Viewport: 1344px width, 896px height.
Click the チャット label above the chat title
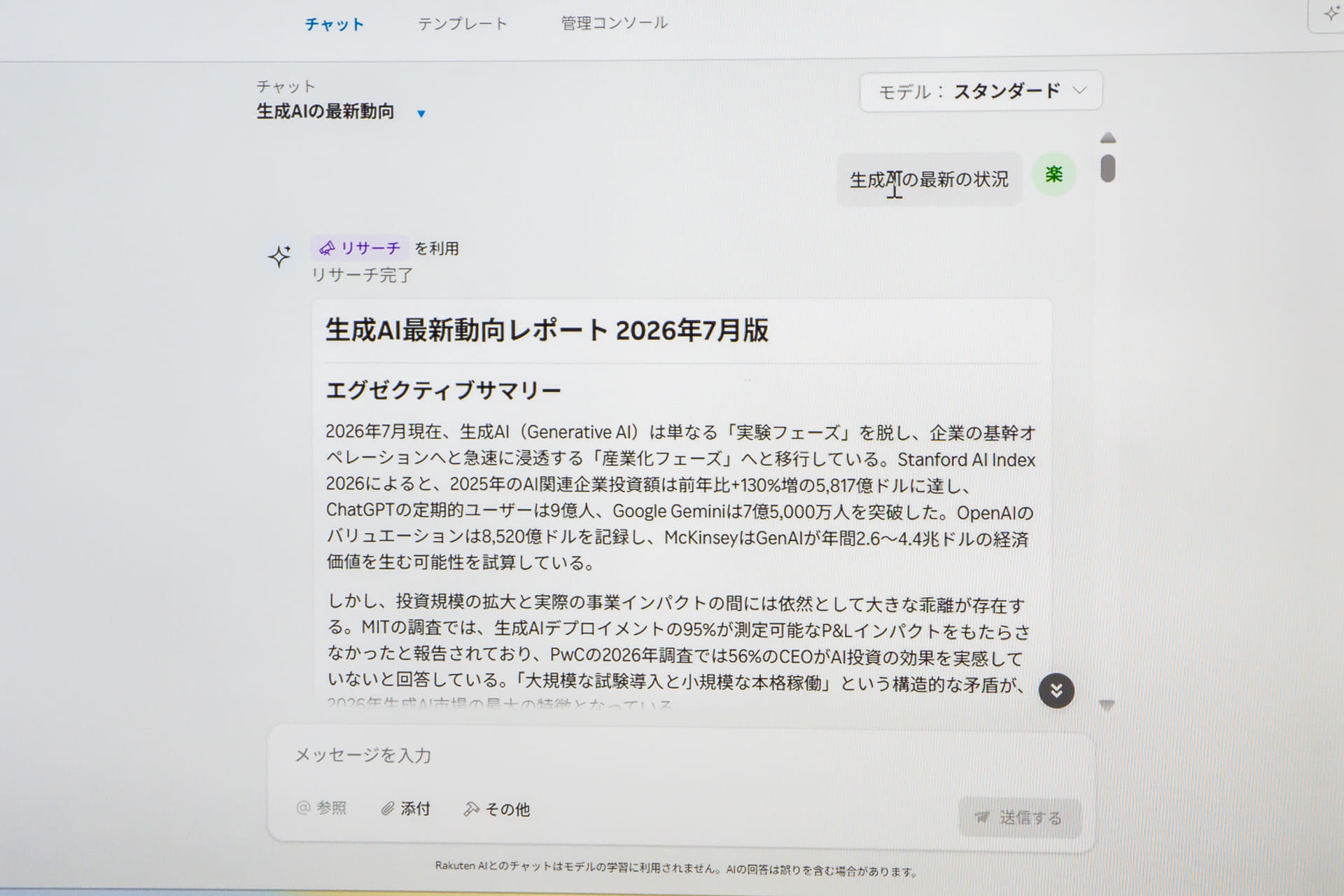point(286,86)
